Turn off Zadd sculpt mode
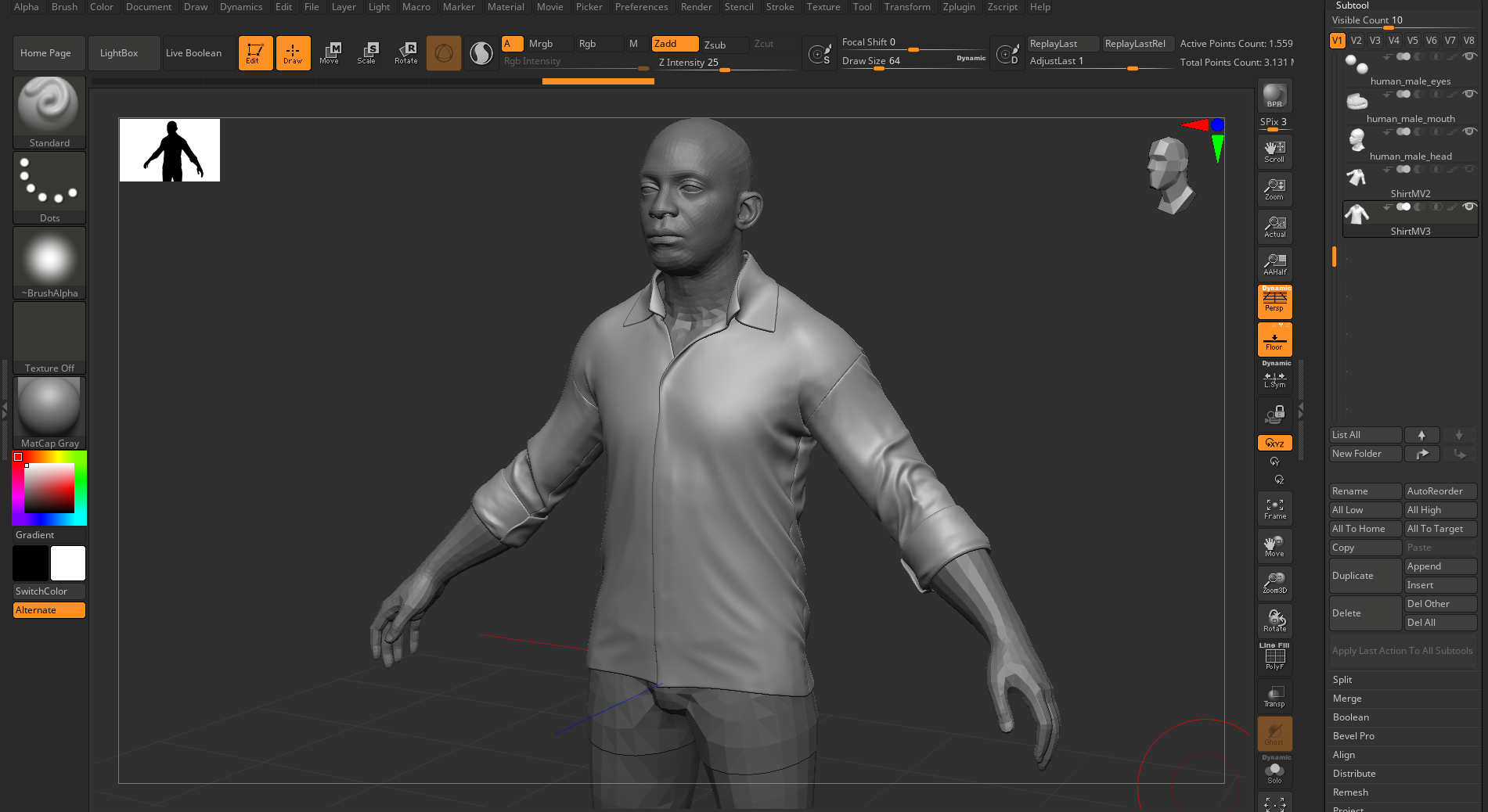The image size is (1488, 812). click(675, 44)
